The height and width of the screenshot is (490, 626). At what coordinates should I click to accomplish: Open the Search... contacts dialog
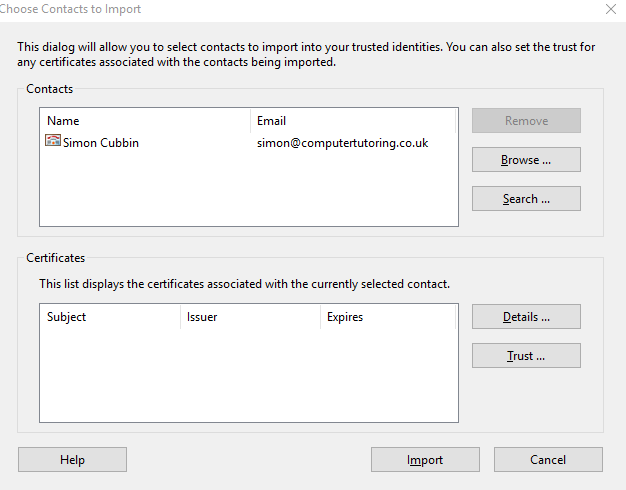click(526, 198)
